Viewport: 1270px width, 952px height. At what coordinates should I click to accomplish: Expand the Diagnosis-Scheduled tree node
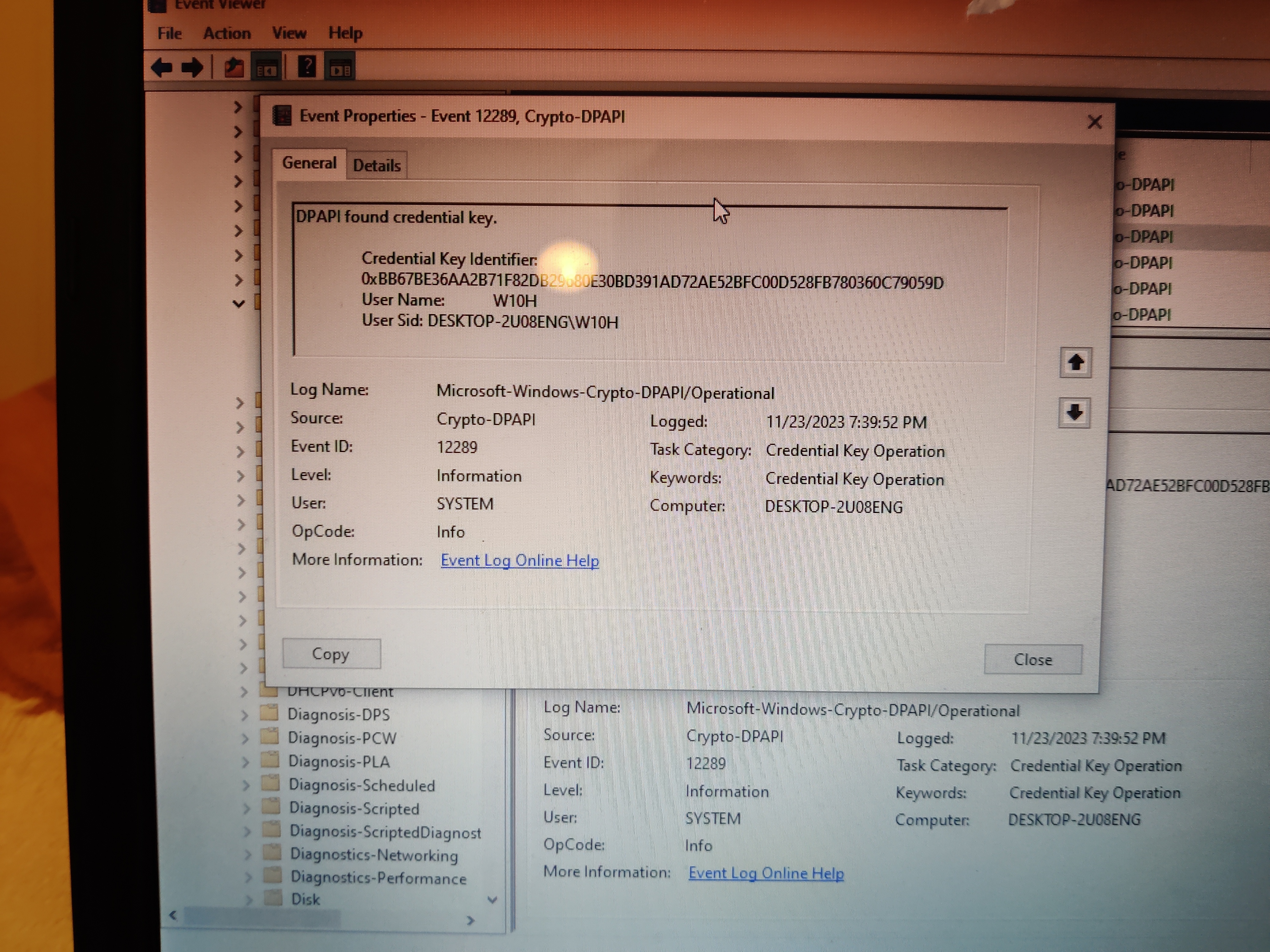[246, 786]
